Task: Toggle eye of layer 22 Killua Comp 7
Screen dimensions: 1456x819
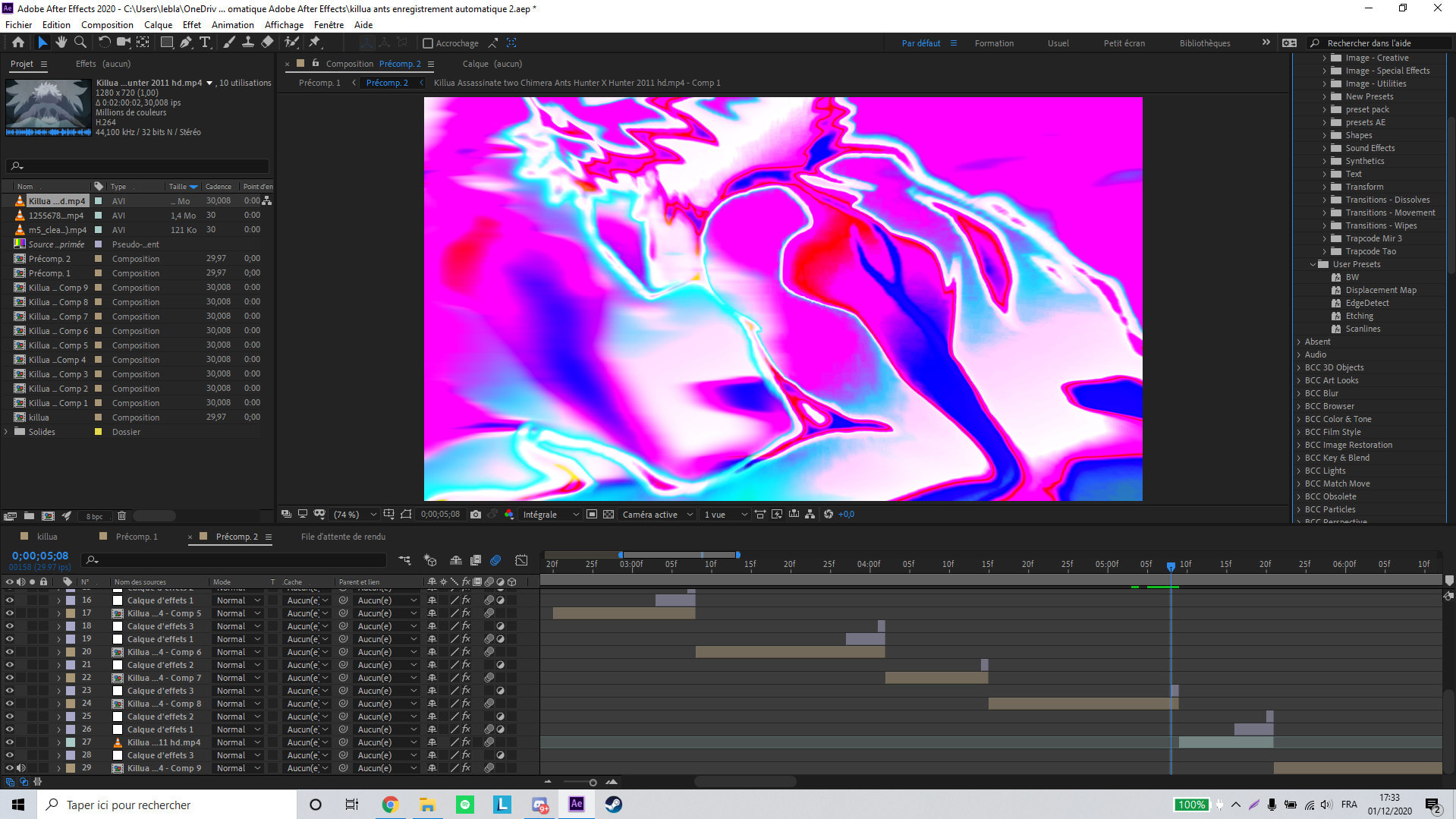Action: tap(10, 678)
